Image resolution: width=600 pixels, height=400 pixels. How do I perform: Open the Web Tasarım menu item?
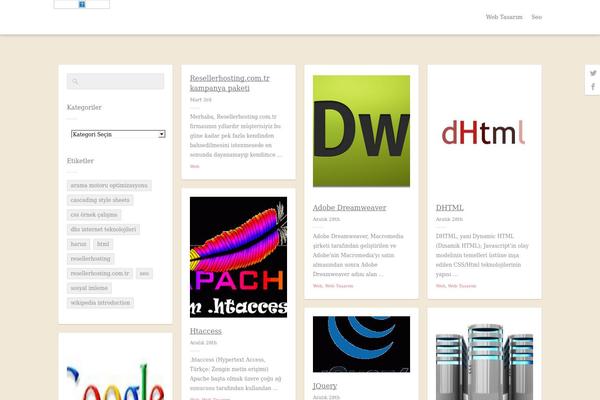click(x=504, y=17)
